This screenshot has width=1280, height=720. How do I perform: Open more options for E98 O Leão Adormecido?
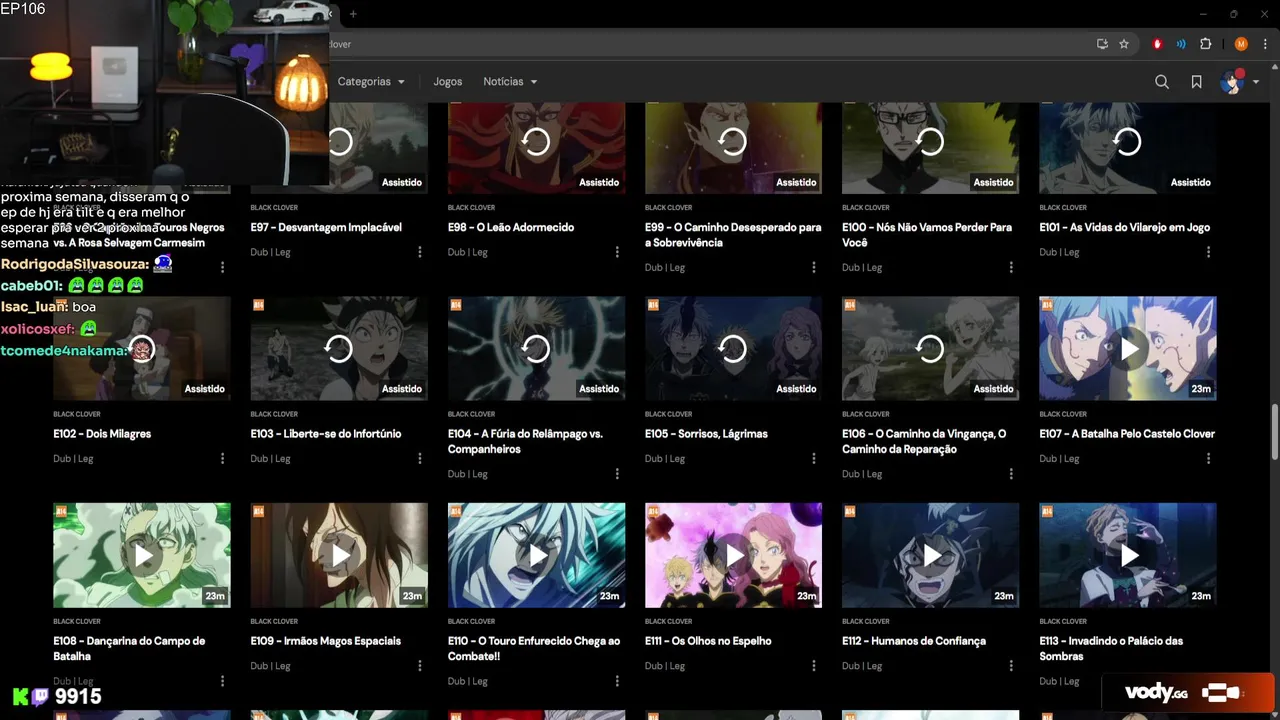click(617, 252)
